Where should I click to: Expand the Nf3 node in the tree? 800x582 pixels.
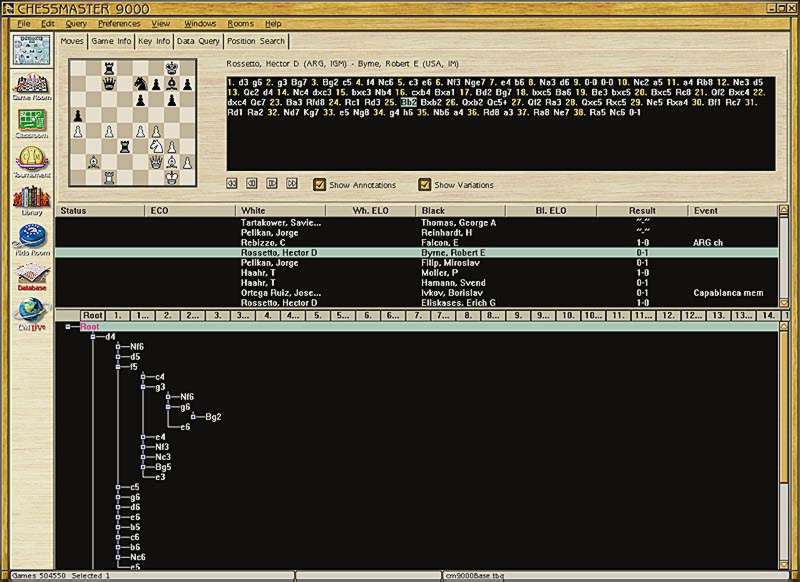(x=143, y=447)
